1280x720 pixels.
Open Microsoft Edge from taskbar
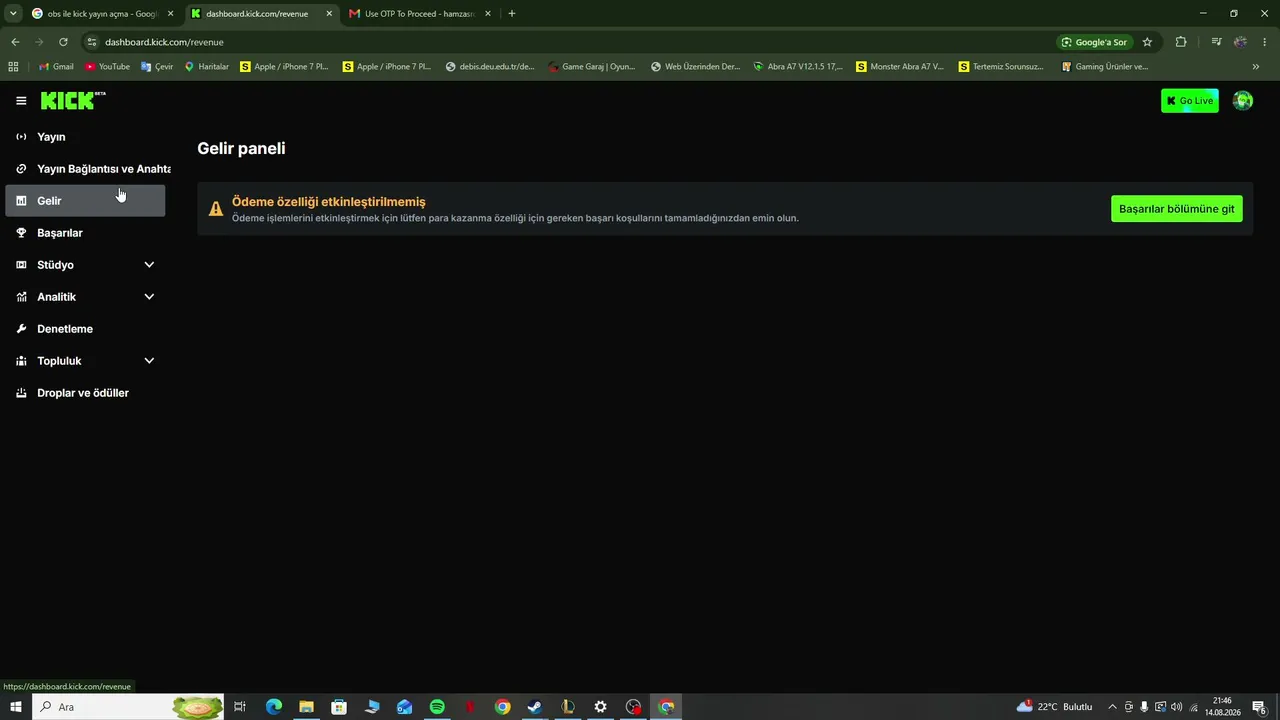(273, 707)
